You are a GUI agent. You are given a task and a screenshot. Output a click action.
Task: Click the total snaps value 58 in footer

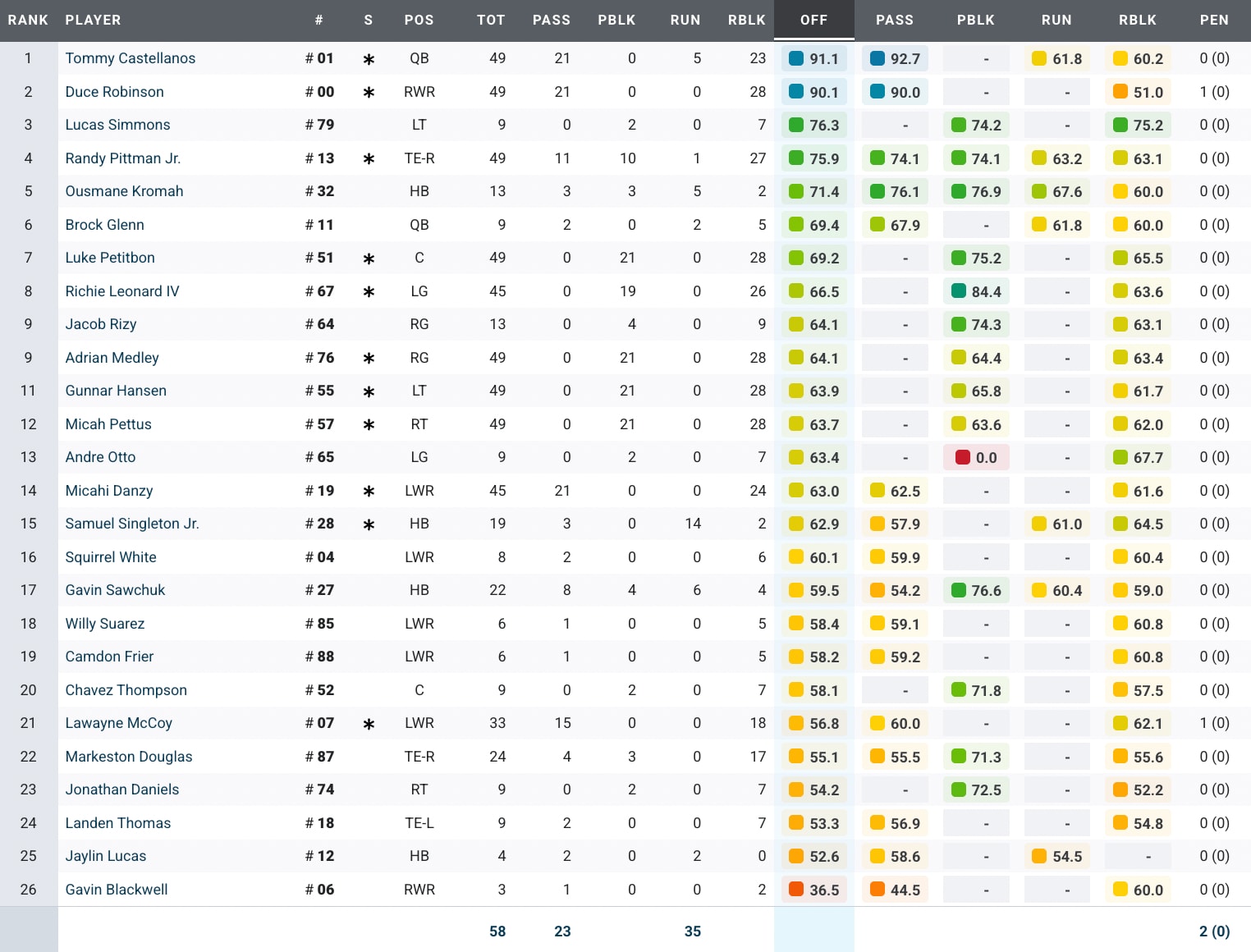coord(497,931)
